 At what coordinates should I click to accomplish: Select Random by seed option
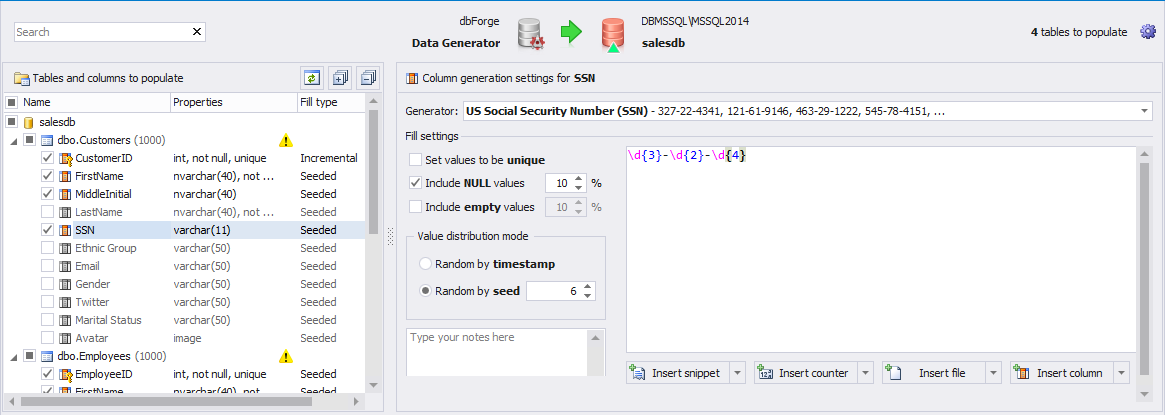pos(426,291)
